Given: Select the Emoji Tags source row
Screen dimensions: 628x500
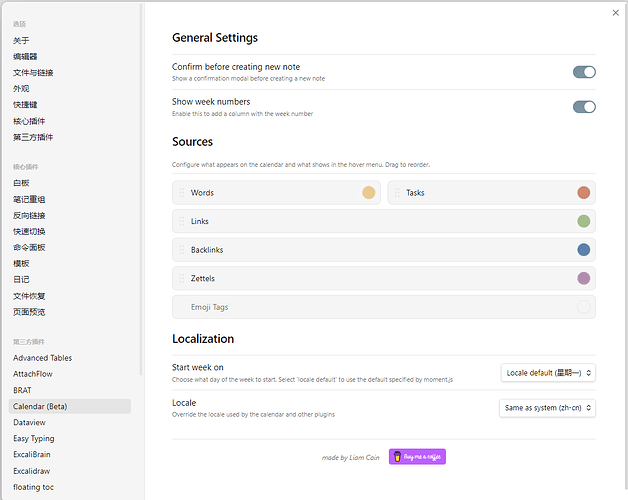Looking at the screenshot, I should (384, 307).
